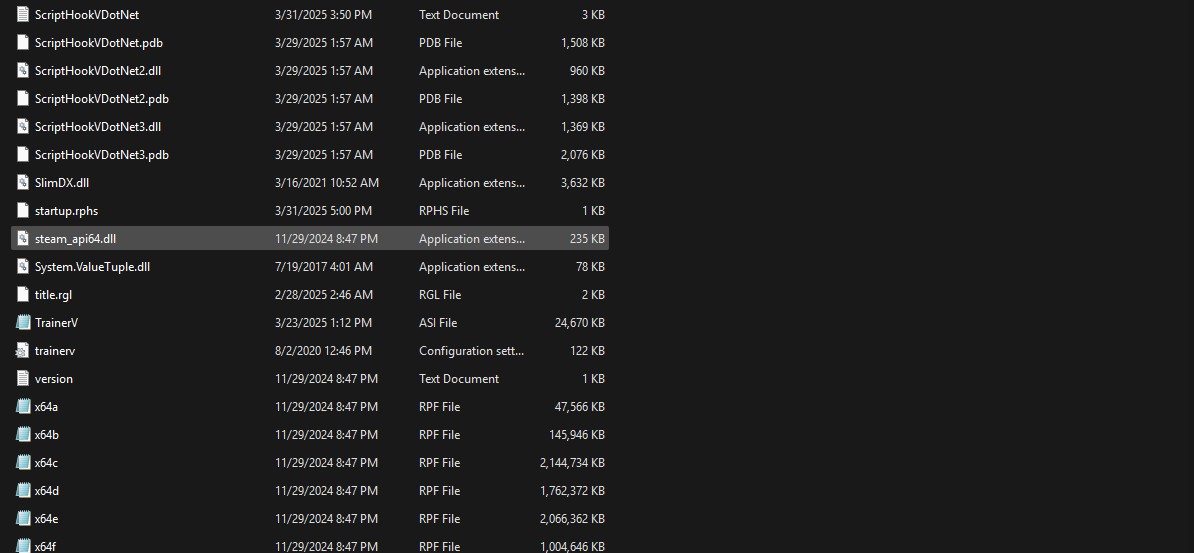Click the startup.rphs file icon
1194x553 pixels.
point(24,211)
